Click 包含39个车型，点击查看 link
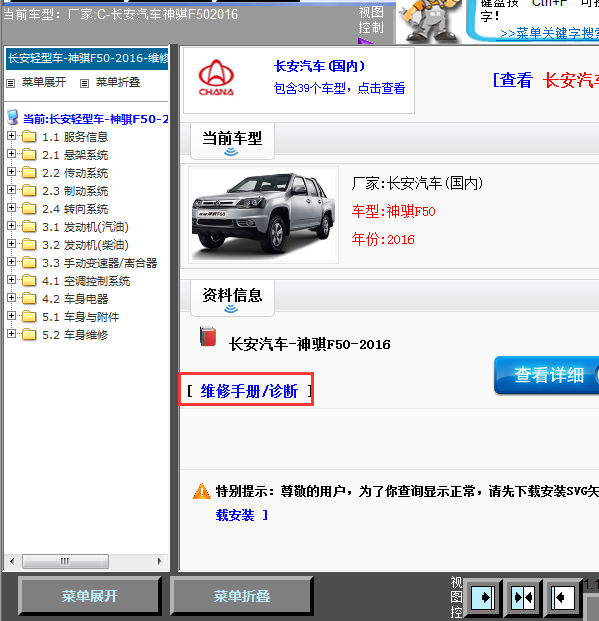599x621 pixels. [x=340, y=88]
